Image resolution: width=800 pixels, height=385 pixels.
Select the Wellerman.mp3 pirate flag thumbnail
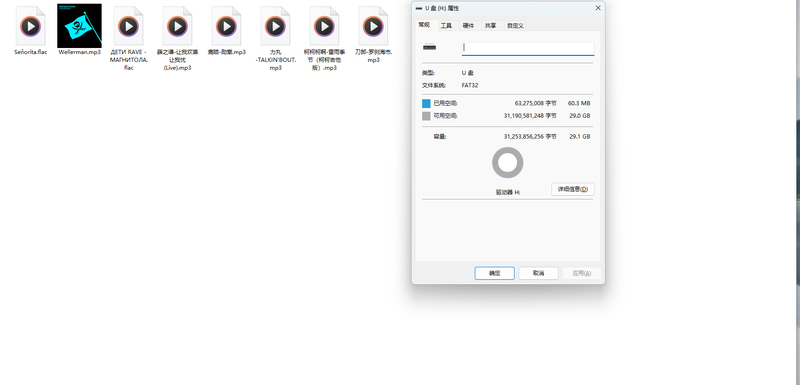tap(80, 26)
